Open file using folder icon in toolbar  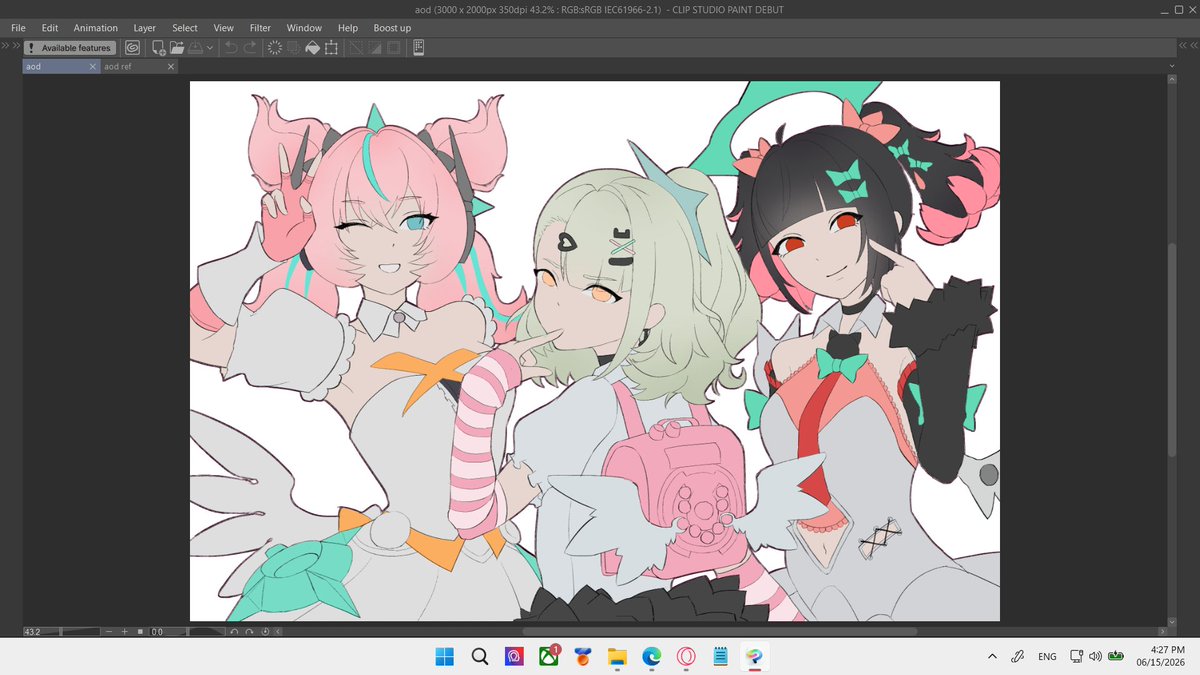coord(177,48)
